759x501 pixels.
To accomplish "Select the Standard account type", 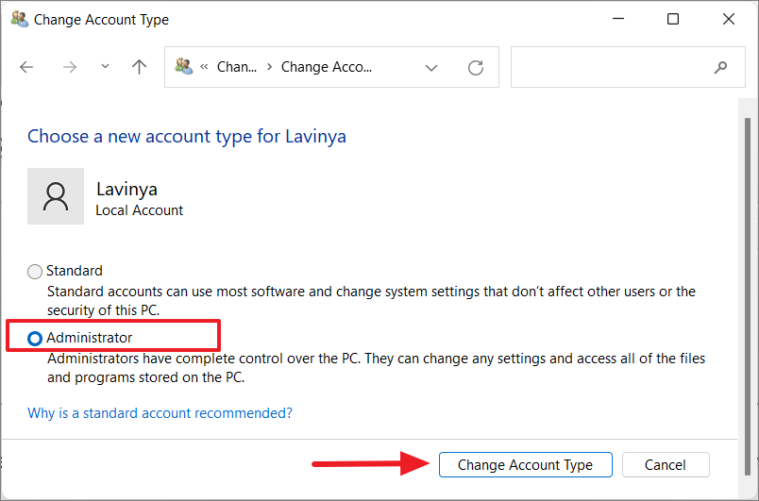I will (36, 271).
